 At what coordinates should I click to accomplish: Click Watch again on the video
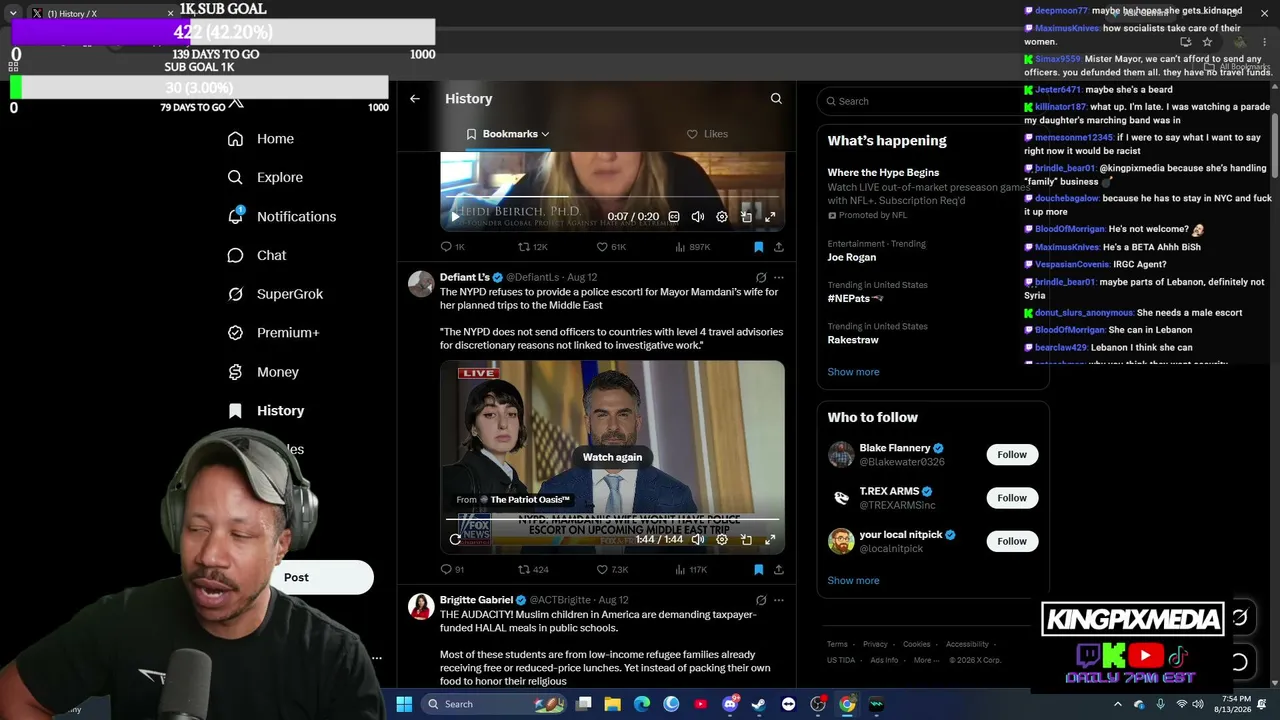(612, 457)
